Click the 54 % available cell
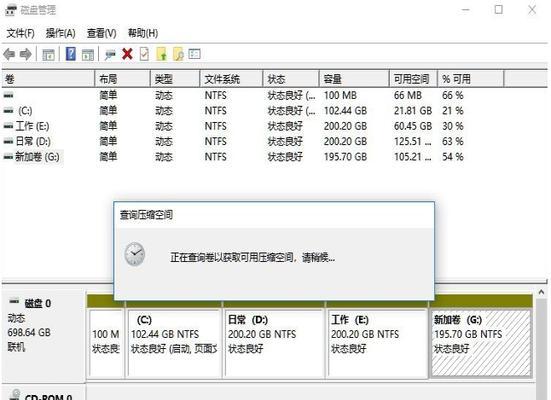This screenshot has height=400, width=551. [x=453, y=157]
